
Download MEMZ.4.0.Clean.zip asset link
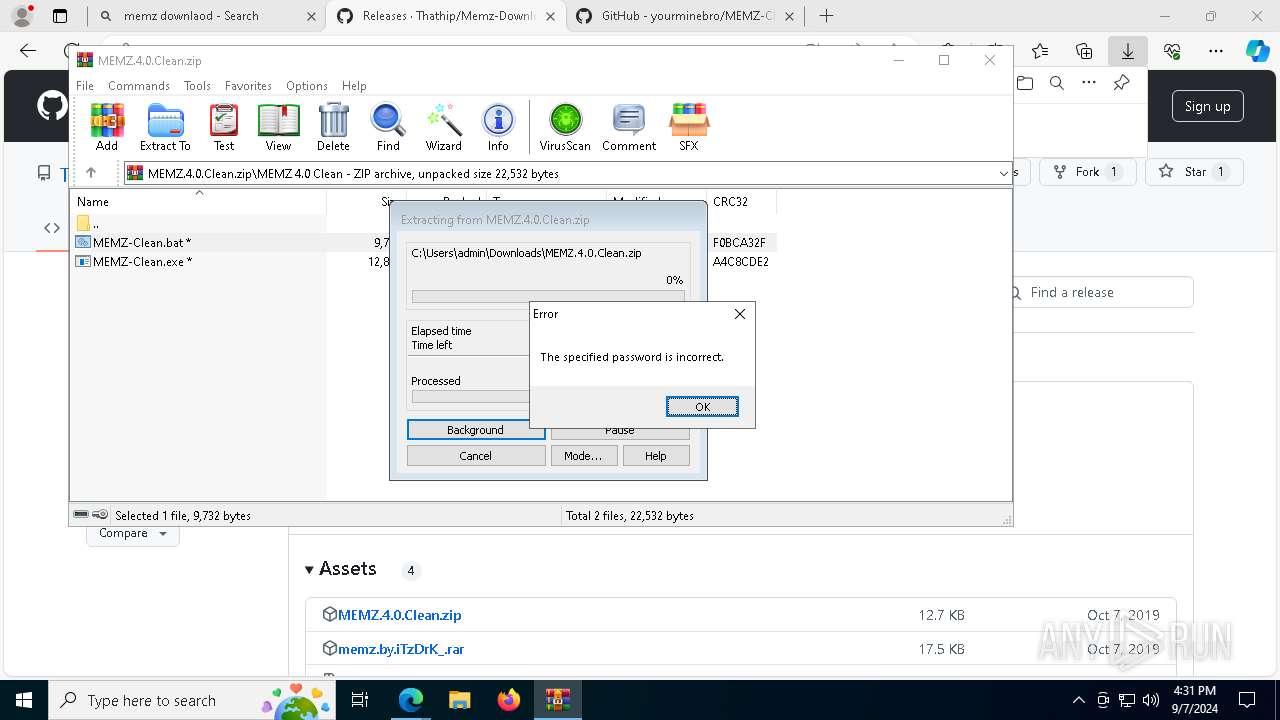[x=399, y=615]
